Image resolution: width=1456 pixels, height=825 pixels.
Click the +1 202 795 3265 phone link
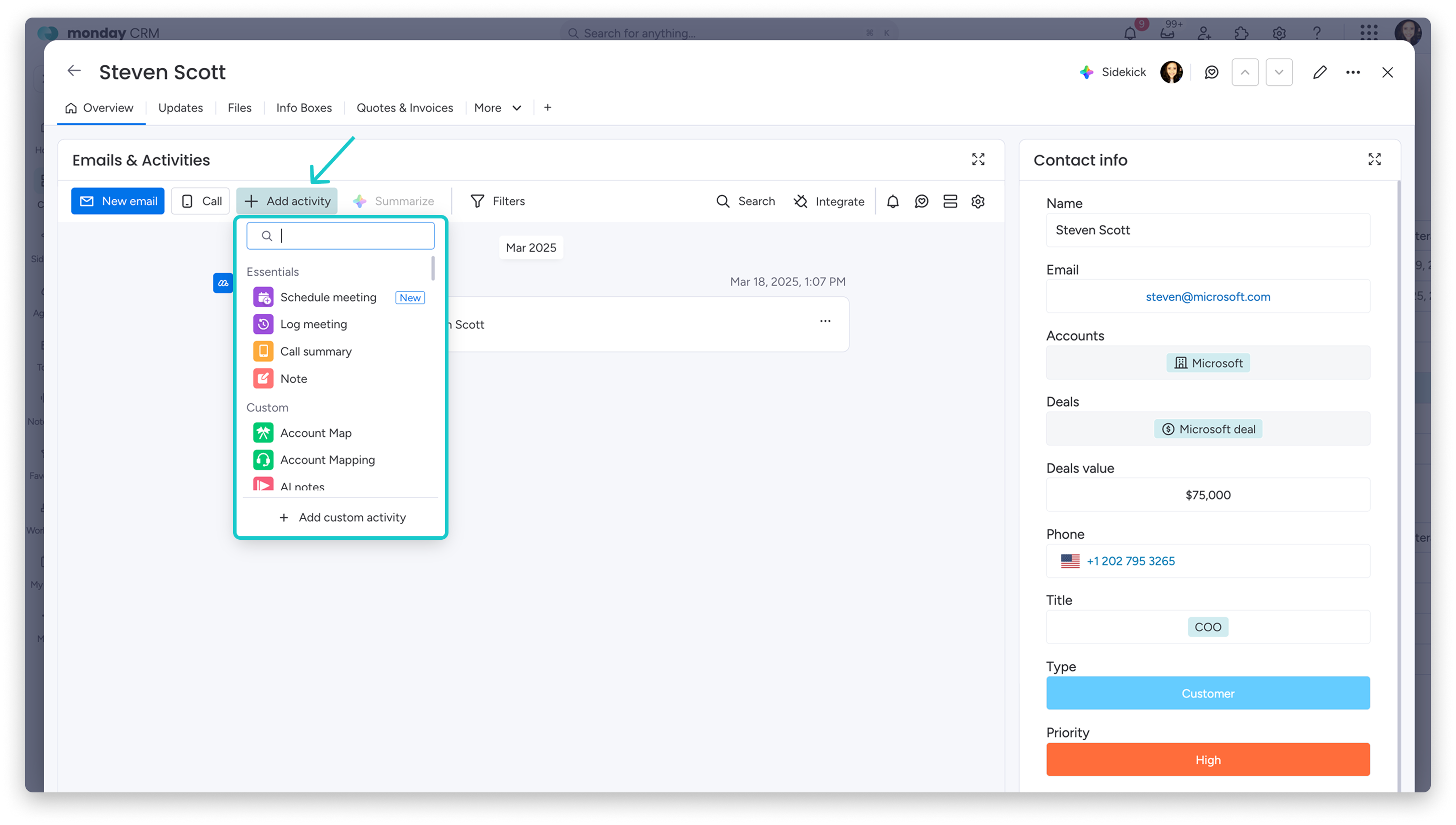point(1131,561)
